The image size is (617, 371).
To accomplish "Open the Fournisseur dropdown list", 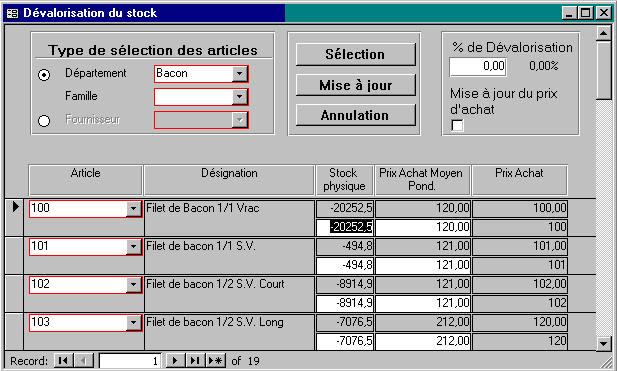I will (240, 120).
